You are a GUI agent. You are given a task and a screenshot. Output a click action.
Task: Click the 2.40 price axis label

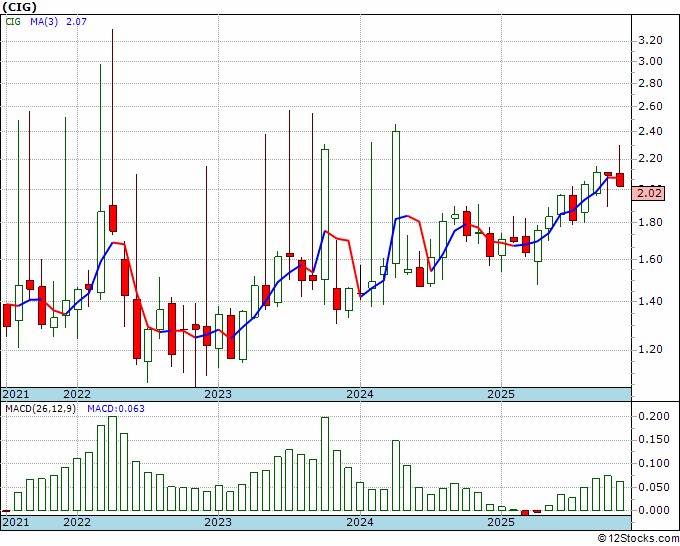(651, 131)
